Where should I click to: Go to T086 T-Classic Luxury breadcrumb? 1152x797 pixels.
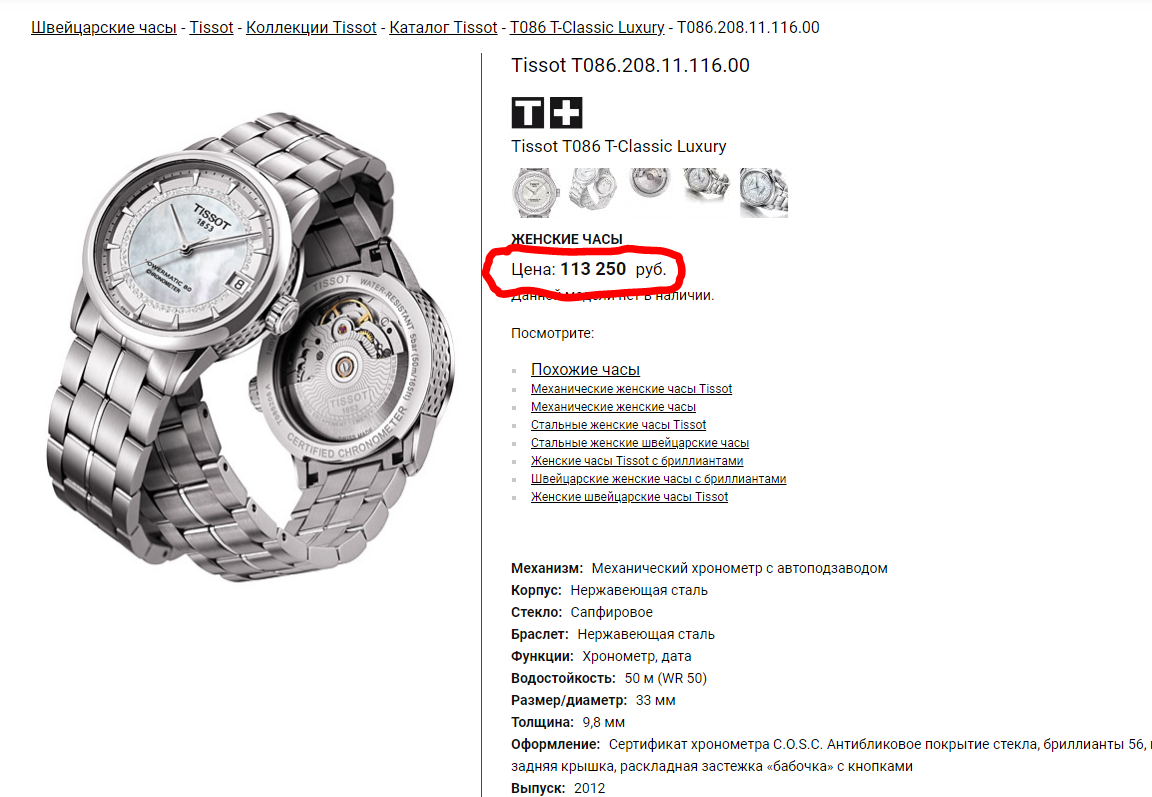click(587, 28)
